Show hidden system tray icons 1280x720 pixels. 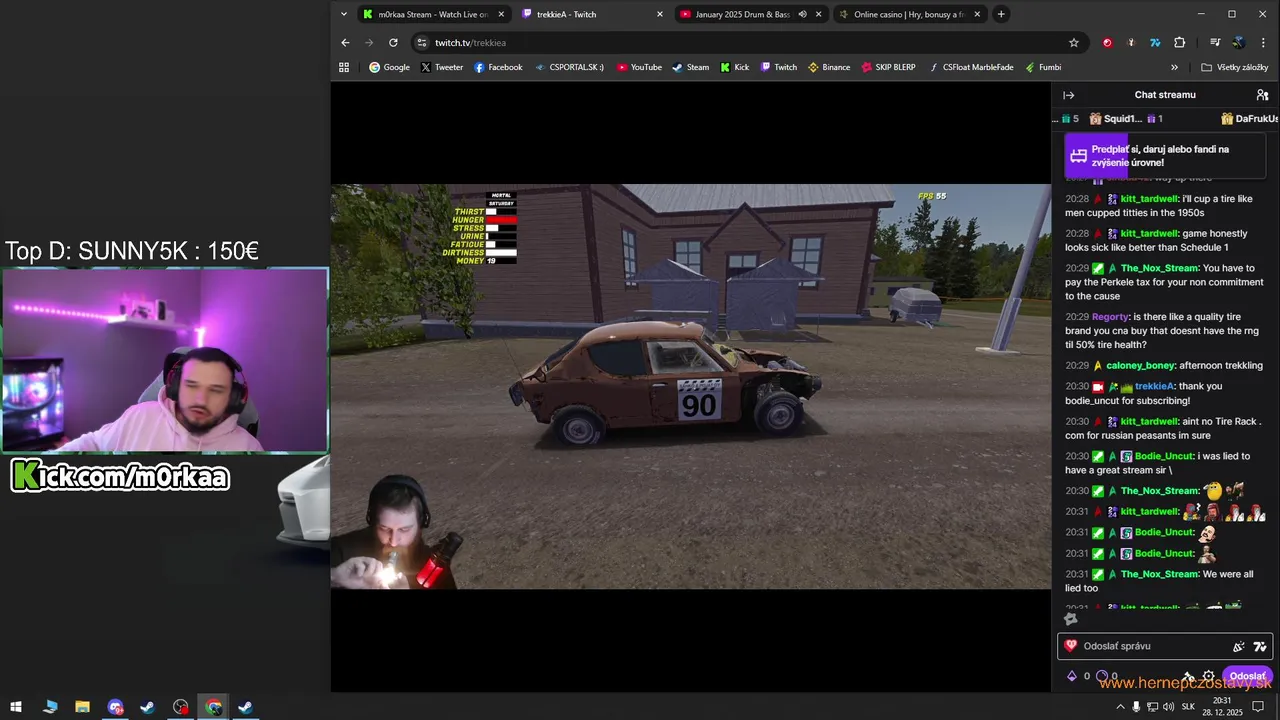pos(1120,707)
